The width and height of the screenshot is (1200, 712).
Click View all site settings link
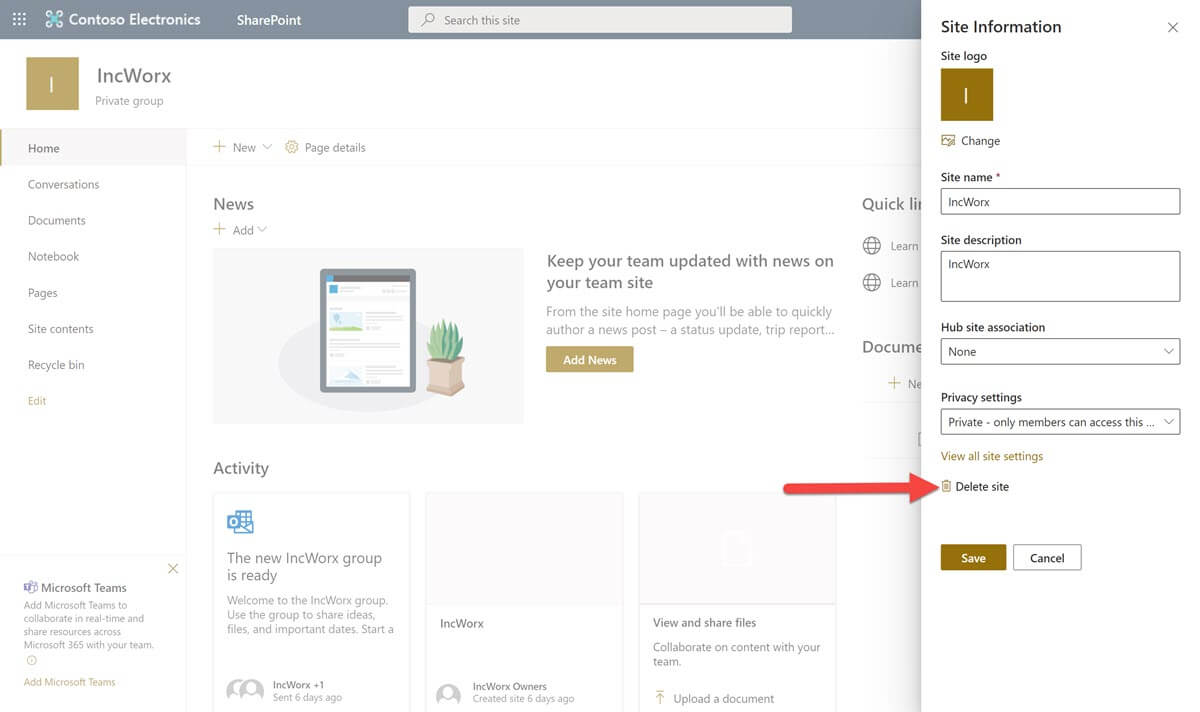(992, 456)
